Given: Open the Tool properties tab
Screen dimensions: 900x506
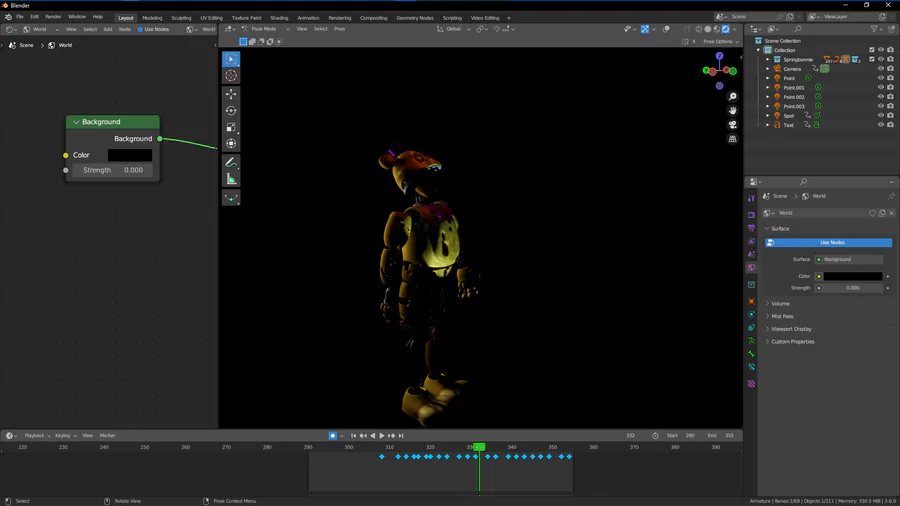Looking at the screenshot, I should (x=751, y=198).
